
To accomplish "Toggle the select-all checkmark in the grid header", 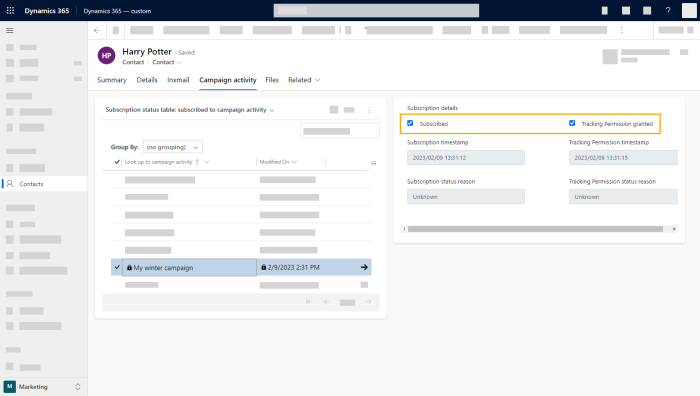I will pyautogui.click(x=117, y=162).
